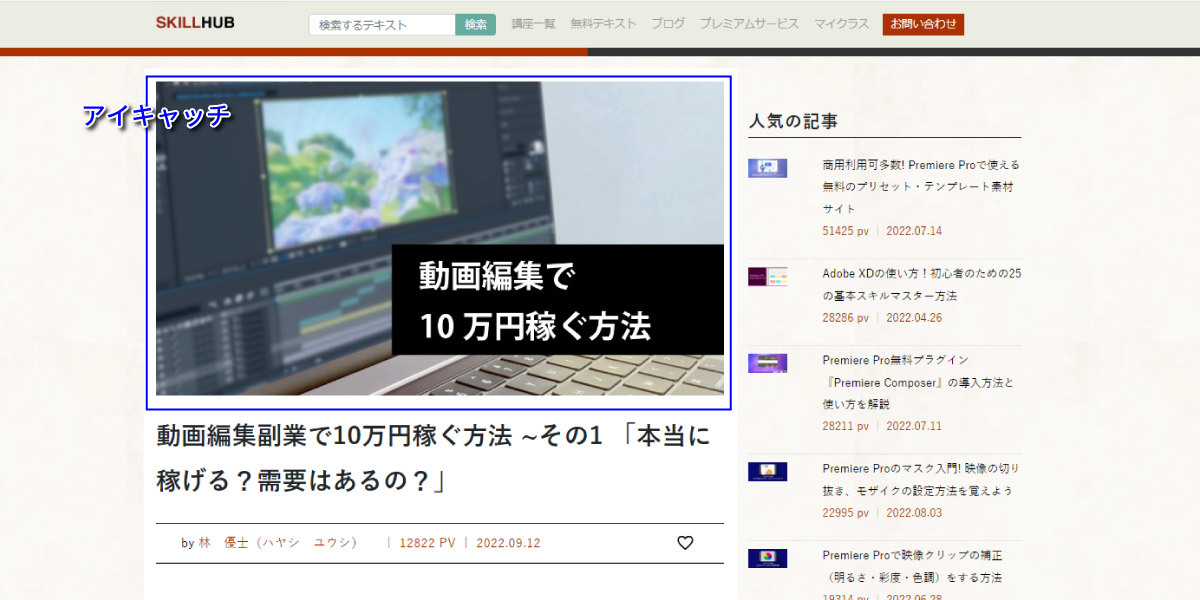Image resolution: width=1200 pixels, height=600 pixels.
Task: Click thumbnail of the Premiere Composer article
Action: [767, 363]
